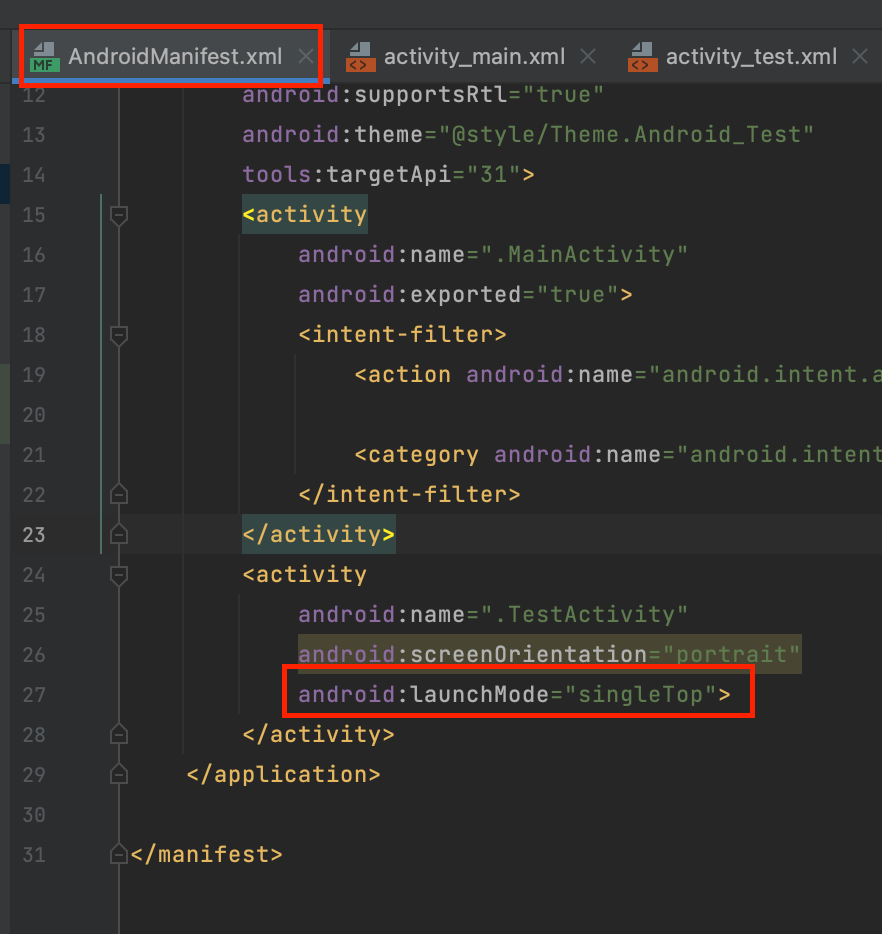The height and width of the screenshot is (934, 882).
Task: Switch to the activity_main.xml tab
Action: pyautogui.click(x=474, y=56)
